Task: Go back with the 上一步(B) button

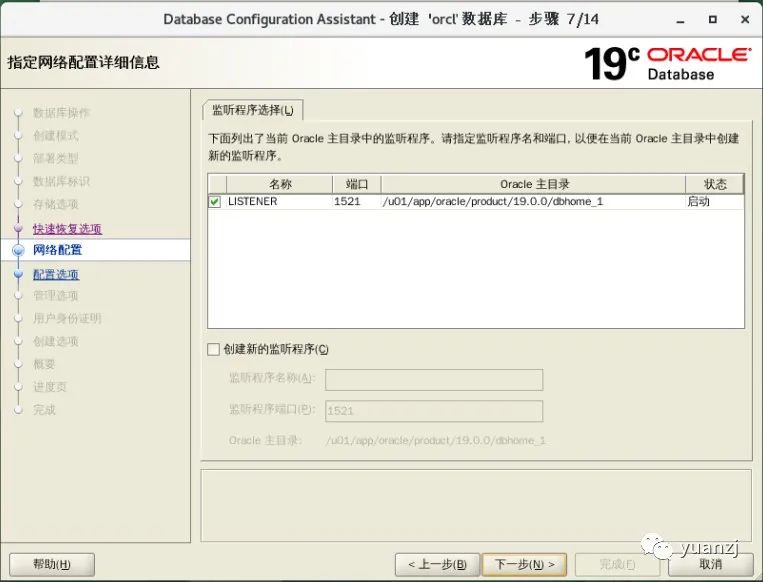Action: [x=437, y=564]
